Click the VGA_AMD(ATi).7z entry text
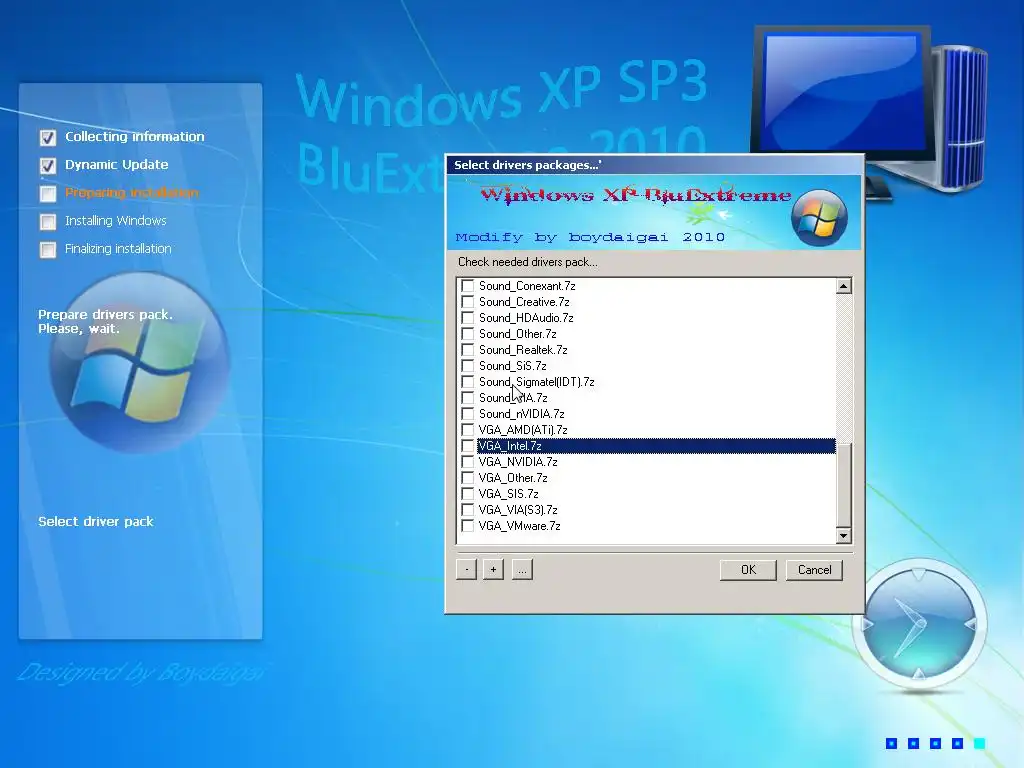The image size is (1024, 768). tap(522, 430)
